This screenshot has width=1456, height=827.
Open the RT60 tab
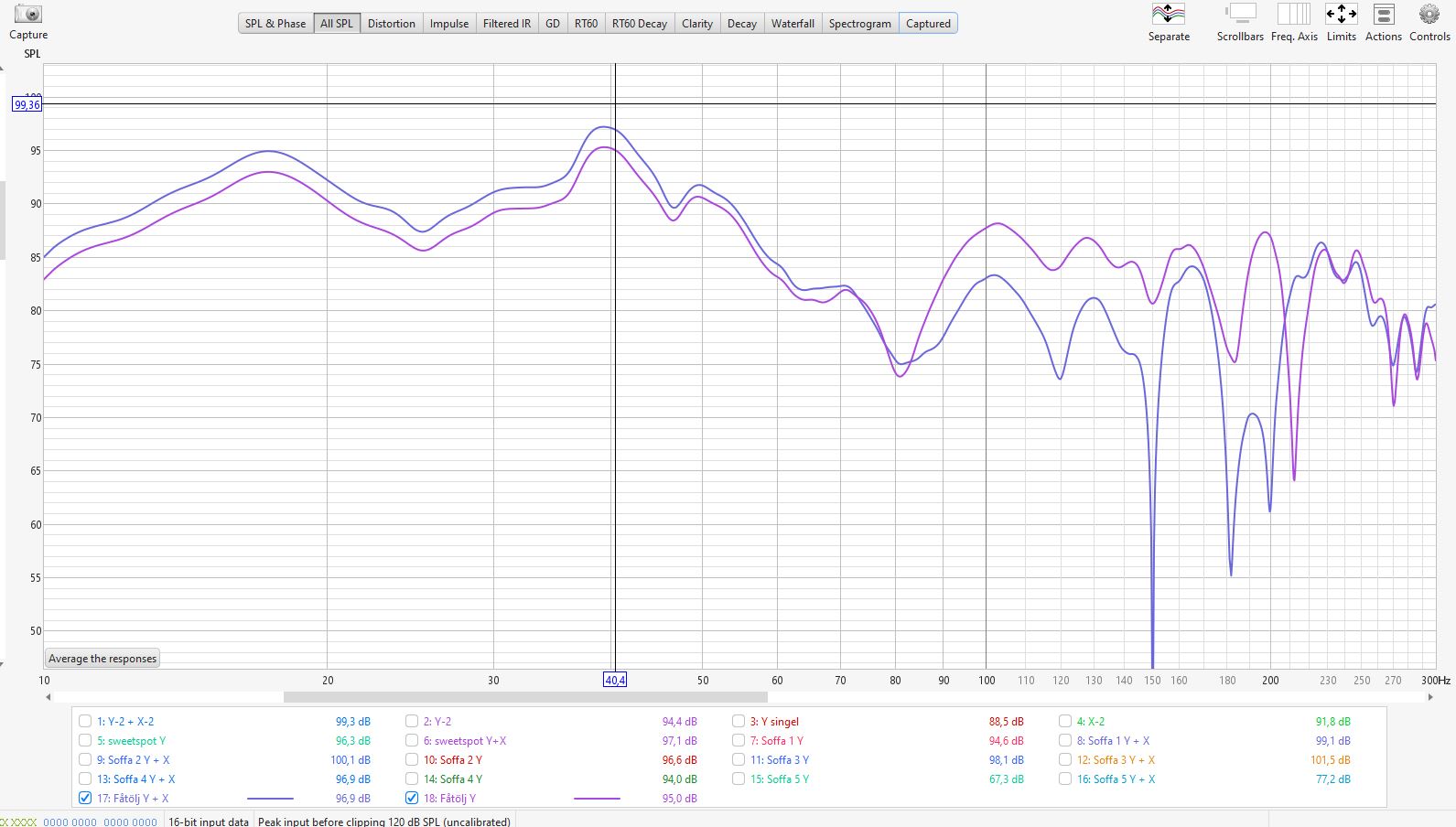pyautogui.click(x=587, y=24)
